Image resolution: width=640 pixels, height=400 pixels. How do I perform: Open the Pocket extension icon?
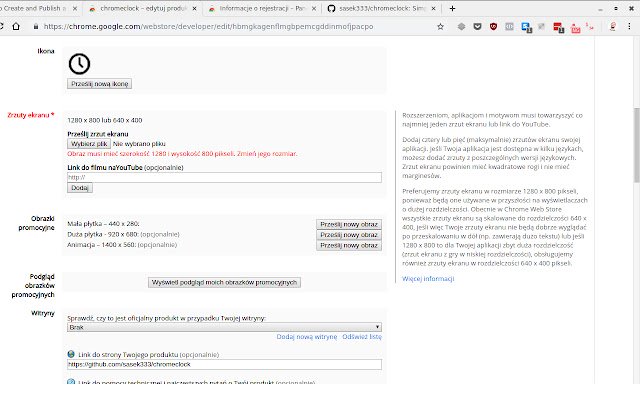[x=477, y=27]
